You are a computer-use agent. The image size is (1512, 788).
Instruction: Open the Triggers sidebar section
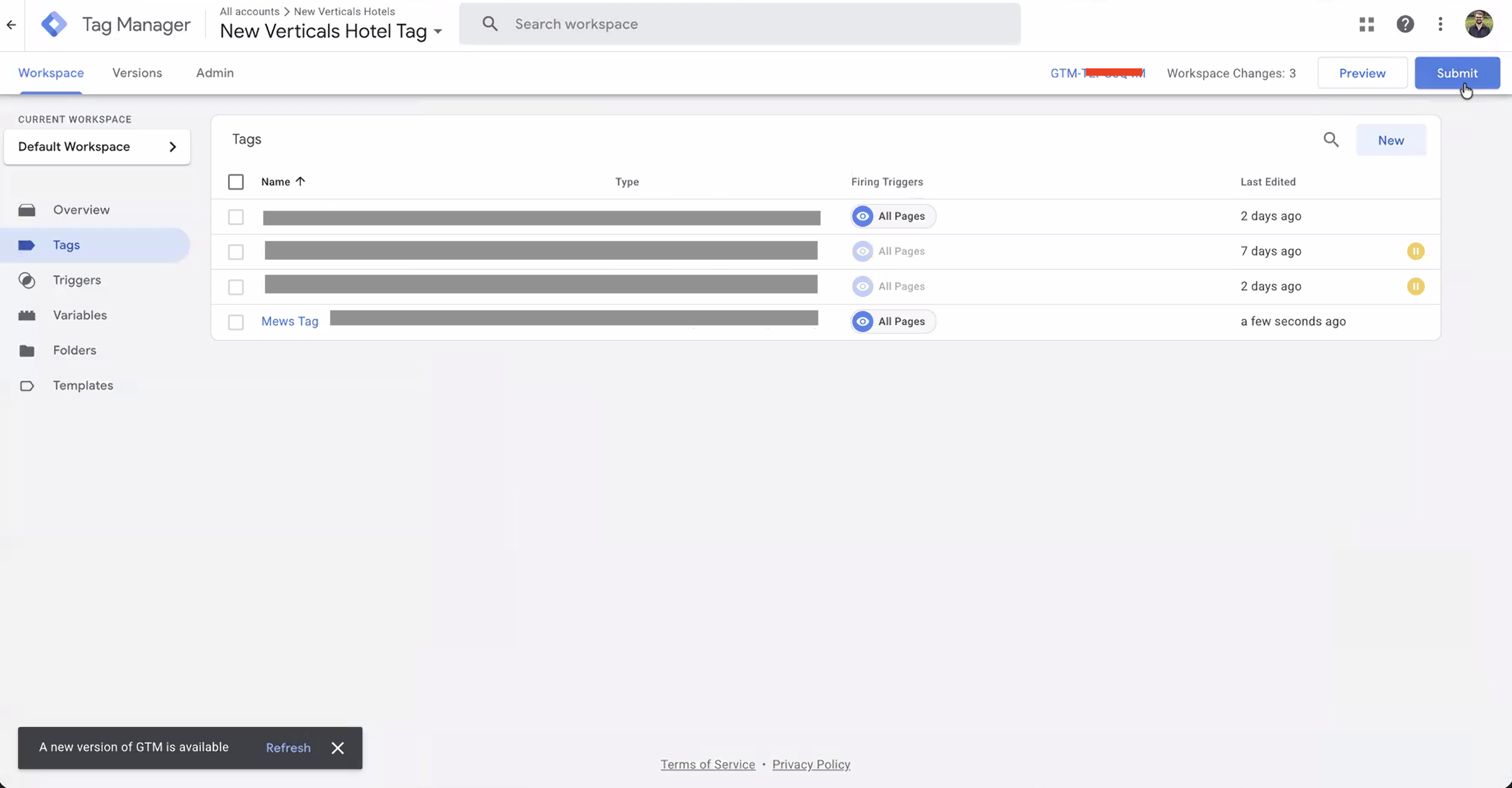point(77,280)
